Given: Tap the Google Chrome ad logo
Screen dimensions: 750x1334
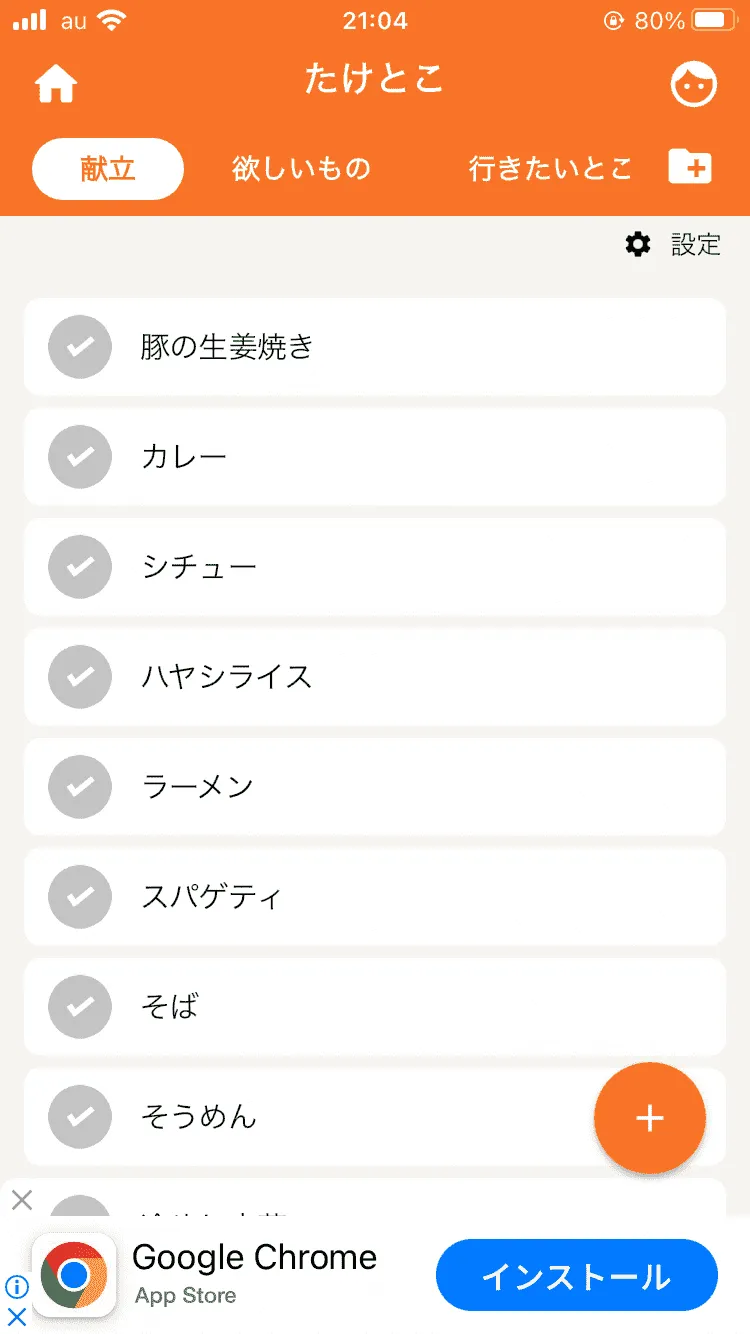Looking at the screenshot, I should pos(74,1275).
